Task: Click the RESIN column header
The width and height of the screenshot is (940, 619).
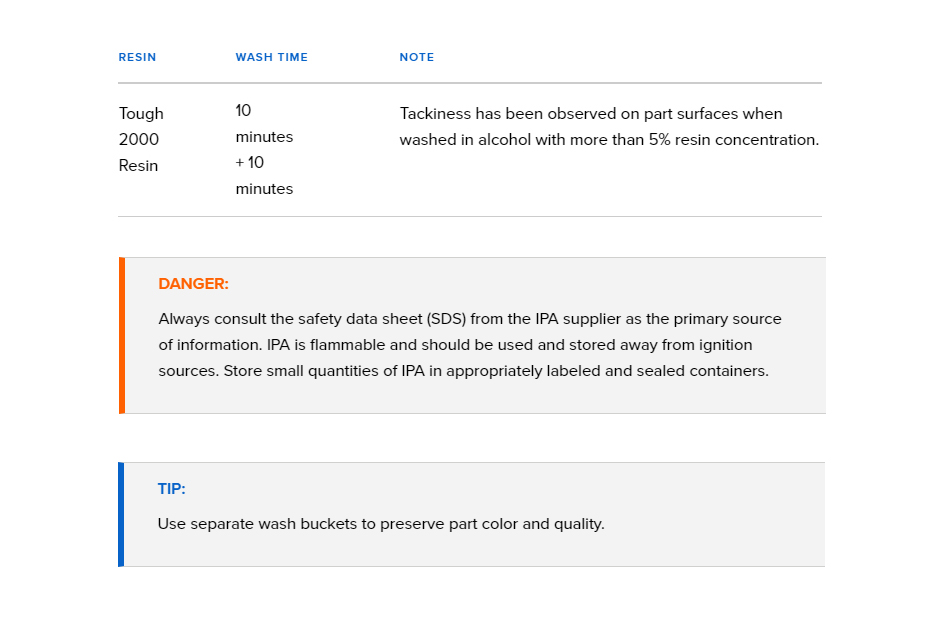Action: (137, 58)
